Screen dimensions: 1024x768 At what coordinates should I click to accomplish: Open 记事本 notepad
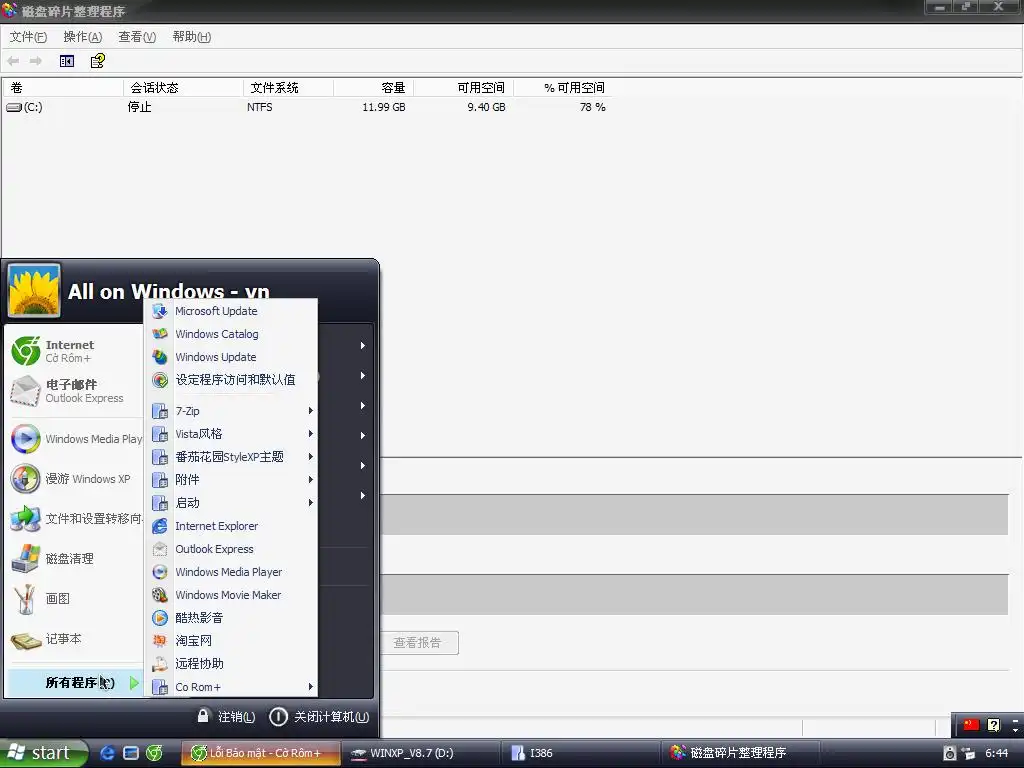point(74,639)
